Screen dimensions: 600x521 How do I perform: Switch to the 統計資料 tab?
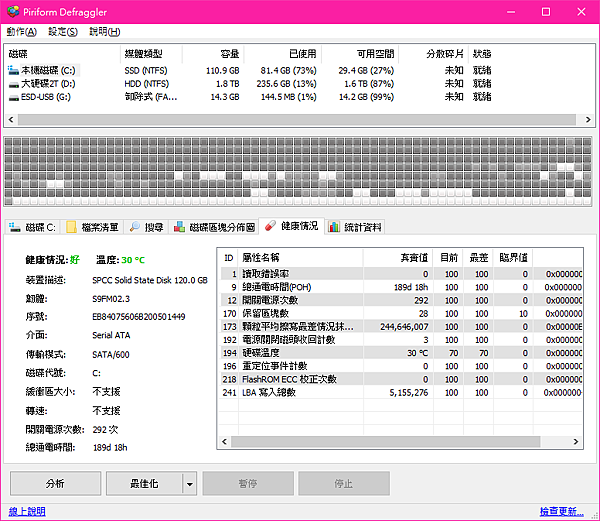pos(355,227)
